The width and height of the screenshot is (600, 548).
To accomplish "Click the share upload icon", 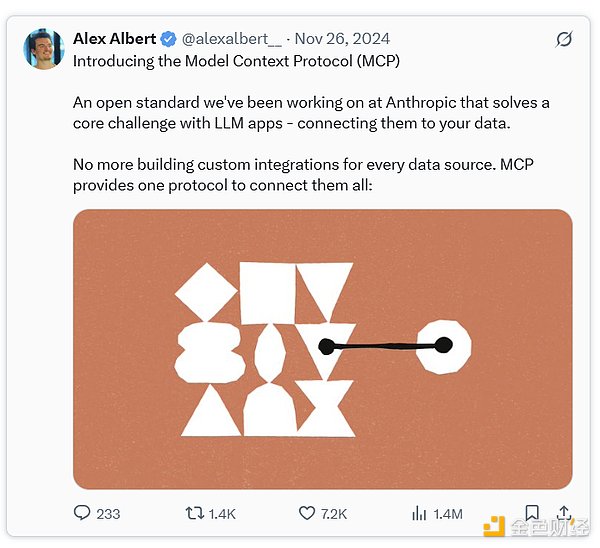I will pos(564,512).
